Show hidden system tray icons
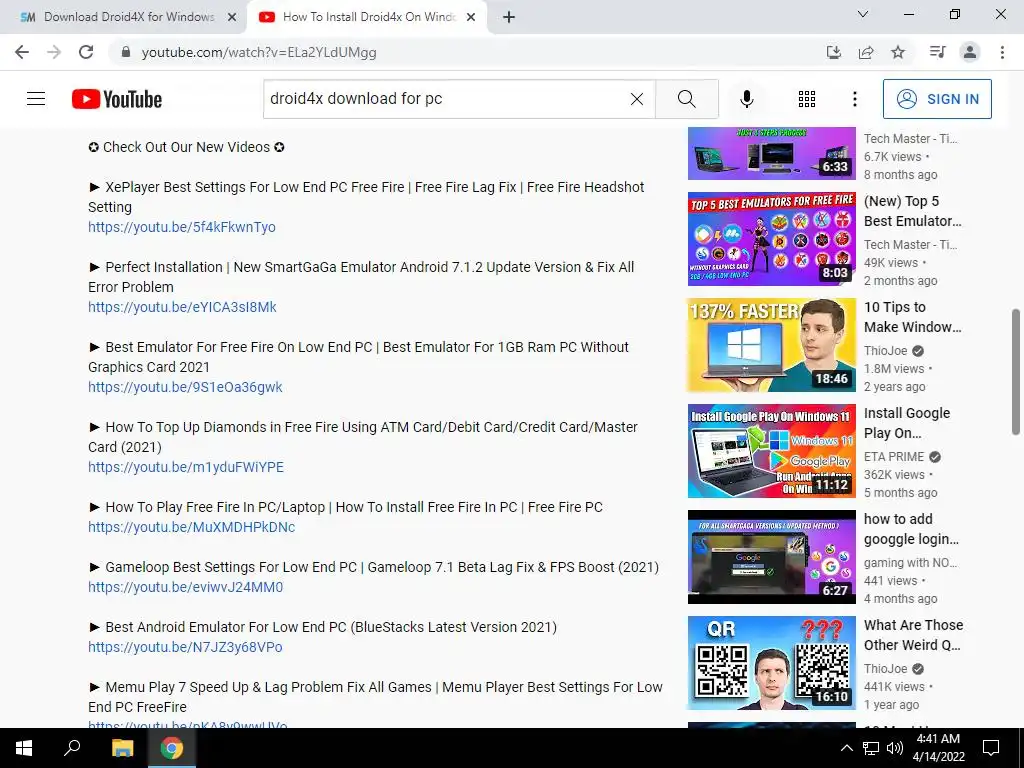Image resolution: width=1024 pixels, height=768 pixels. pyautogui.click(x=846, y=748)
